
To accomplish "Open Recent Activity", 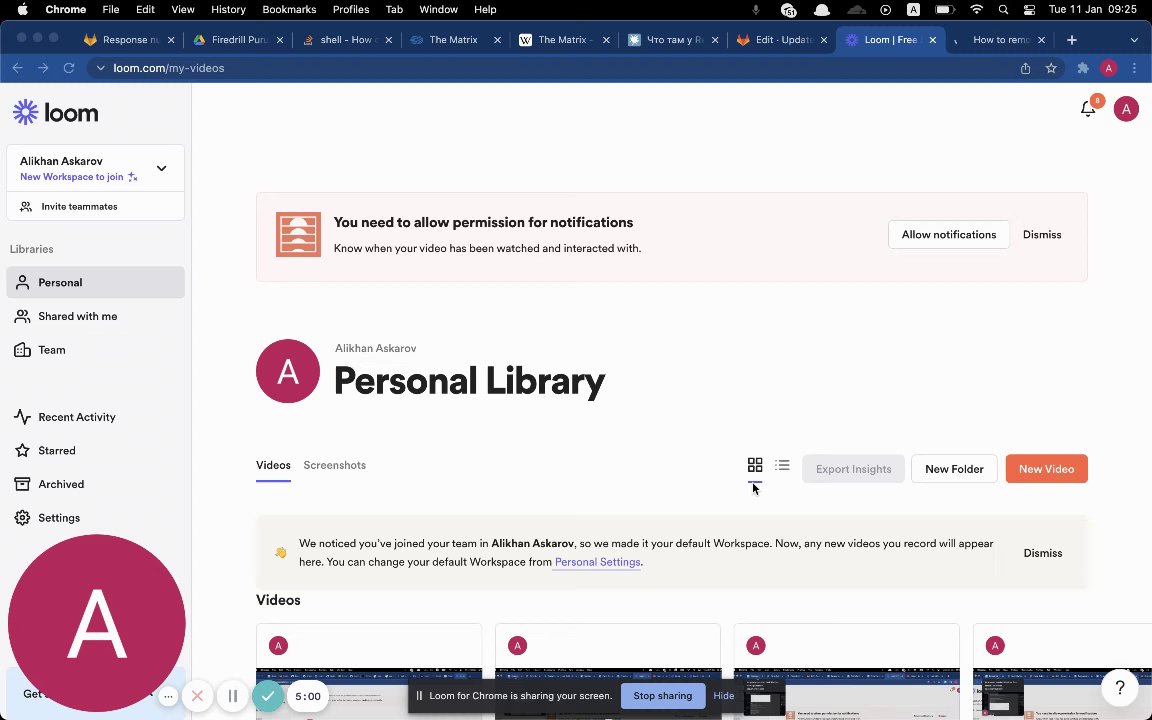I will [96, 417].
